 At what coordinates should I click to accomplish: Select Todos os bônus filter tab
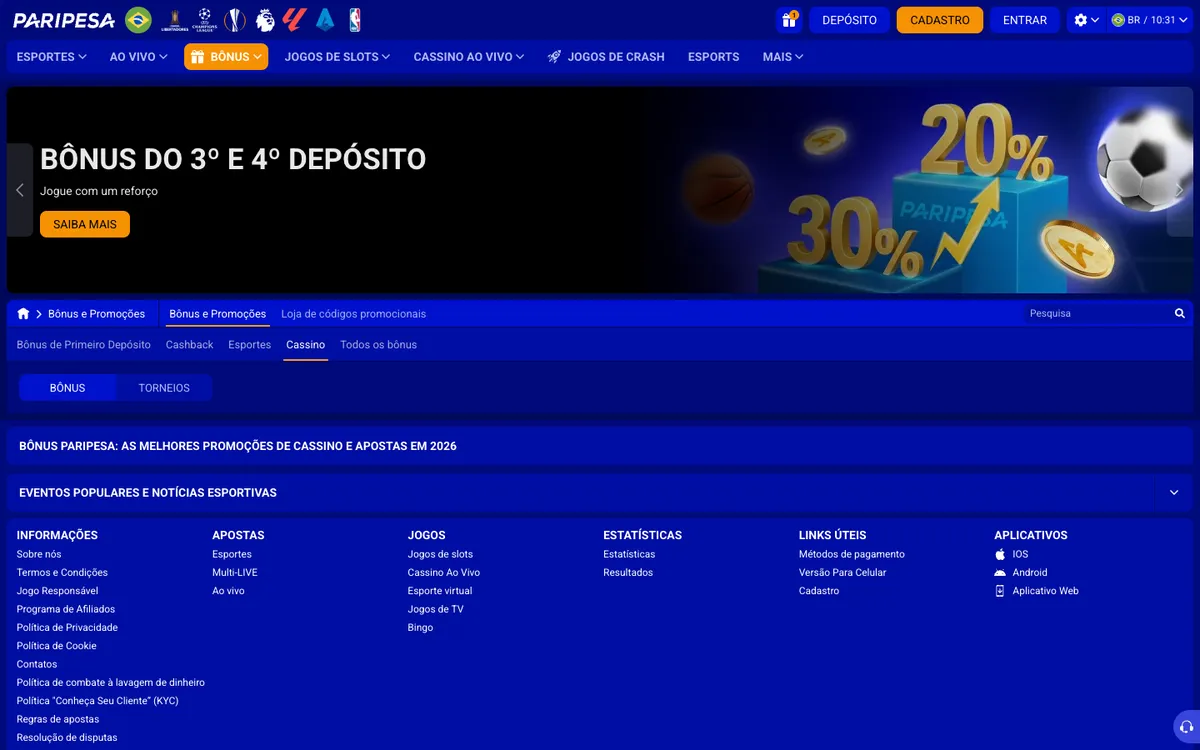(x=378, y=345)
